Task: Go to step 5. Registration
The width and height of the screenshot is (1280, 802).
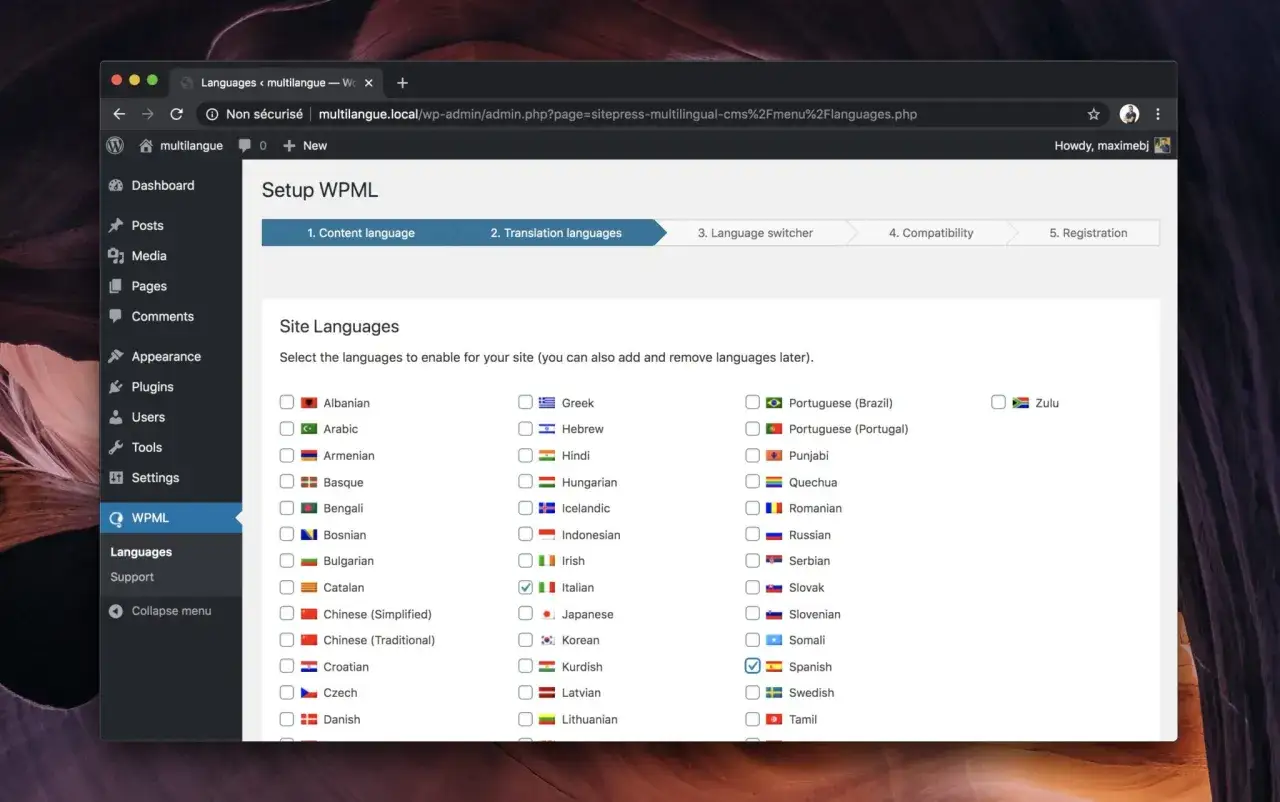Action: point(1088,233)
